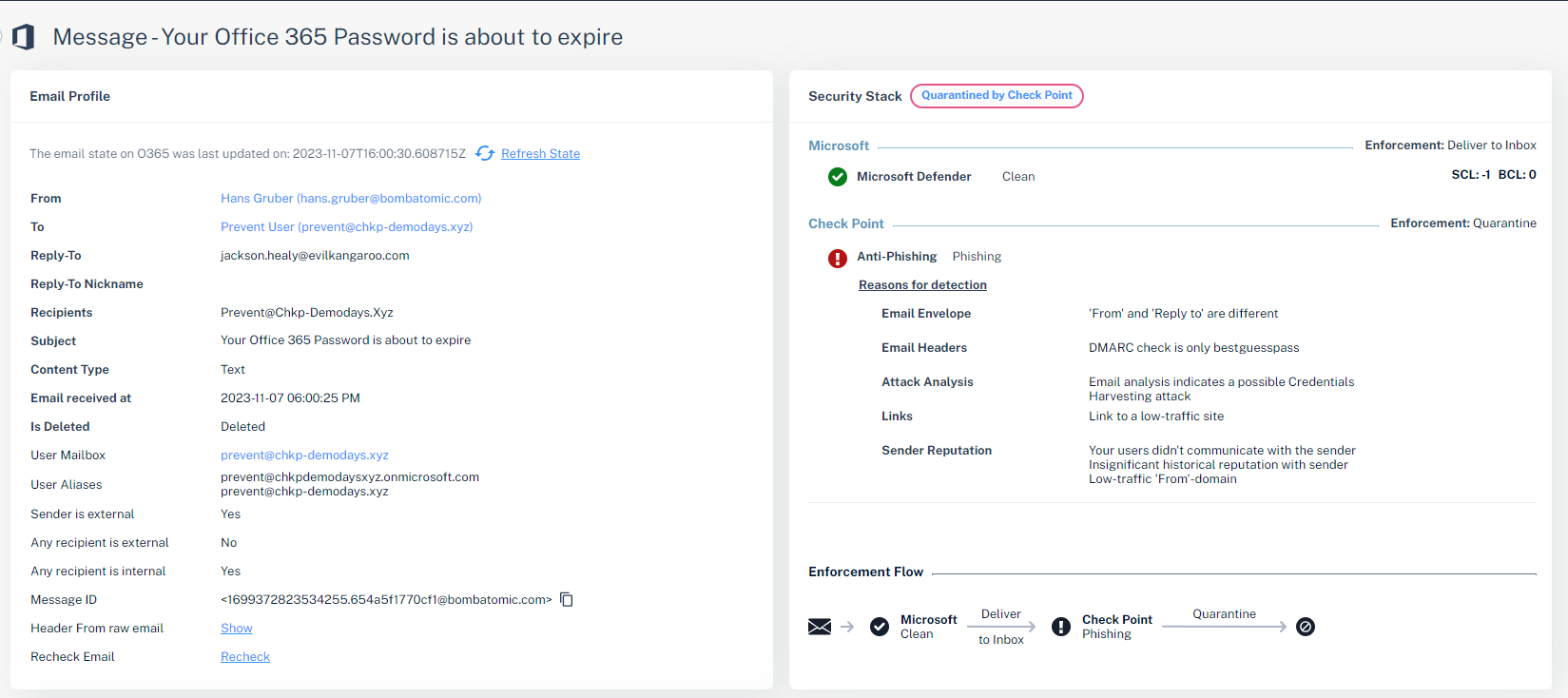The width and height of the screenshot is (1568, 698).
Task: Click the Content Type value 'Text'
Action: click(233, 370)
